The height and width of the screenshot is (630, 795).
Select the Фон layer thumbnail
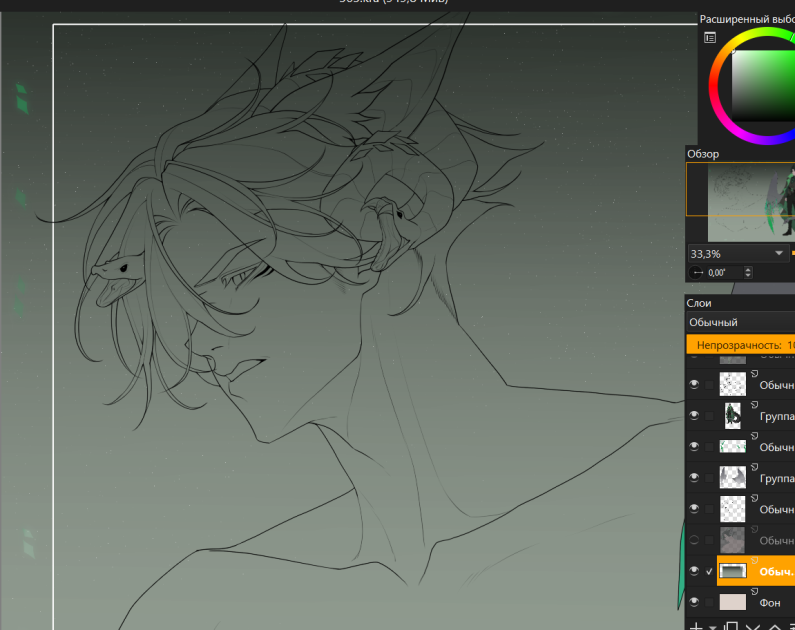pos(733,602)
